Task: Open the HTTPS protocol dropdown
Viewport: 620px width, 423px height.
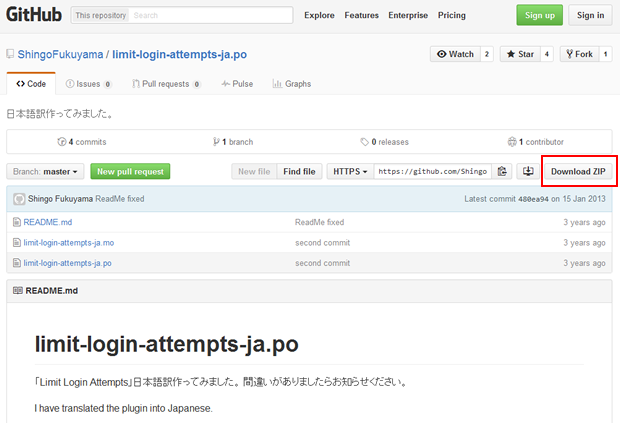Action: (x=350, y=171)
